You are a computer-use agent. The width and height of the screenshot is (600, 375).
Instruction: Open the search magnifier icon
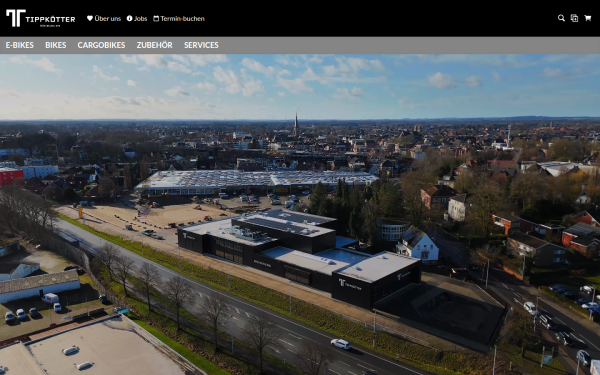tap(561, 18)
